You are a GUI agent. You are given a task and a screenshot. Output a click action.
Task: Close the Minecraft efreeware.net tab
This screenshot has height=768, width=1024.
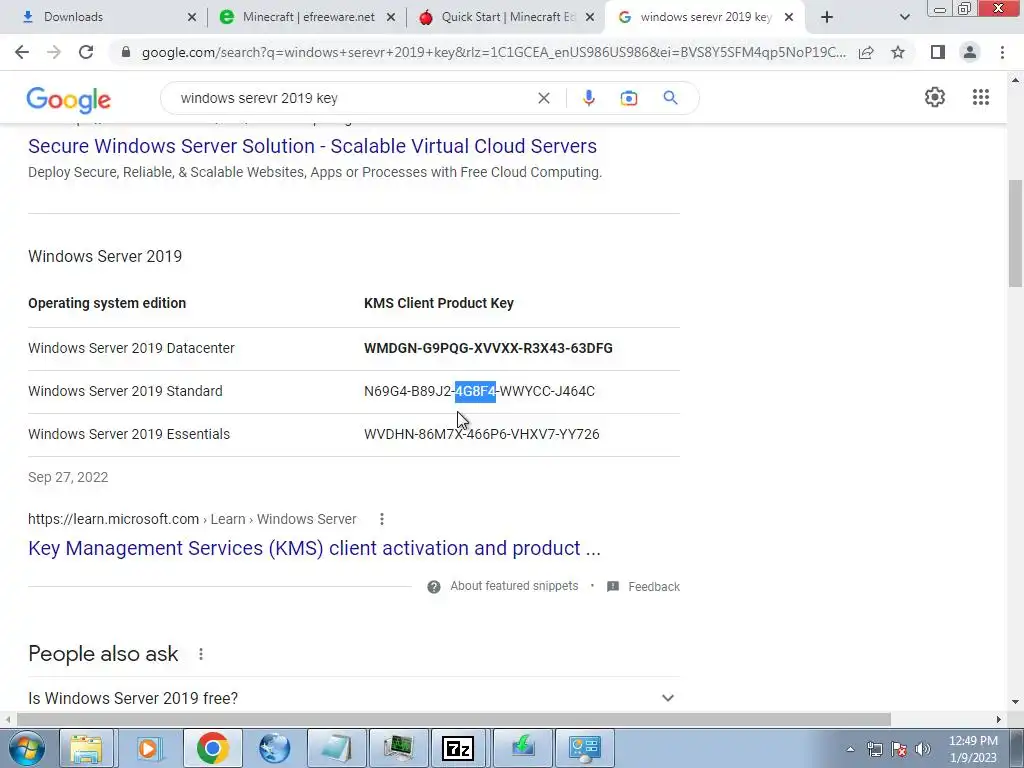[391, 17]
